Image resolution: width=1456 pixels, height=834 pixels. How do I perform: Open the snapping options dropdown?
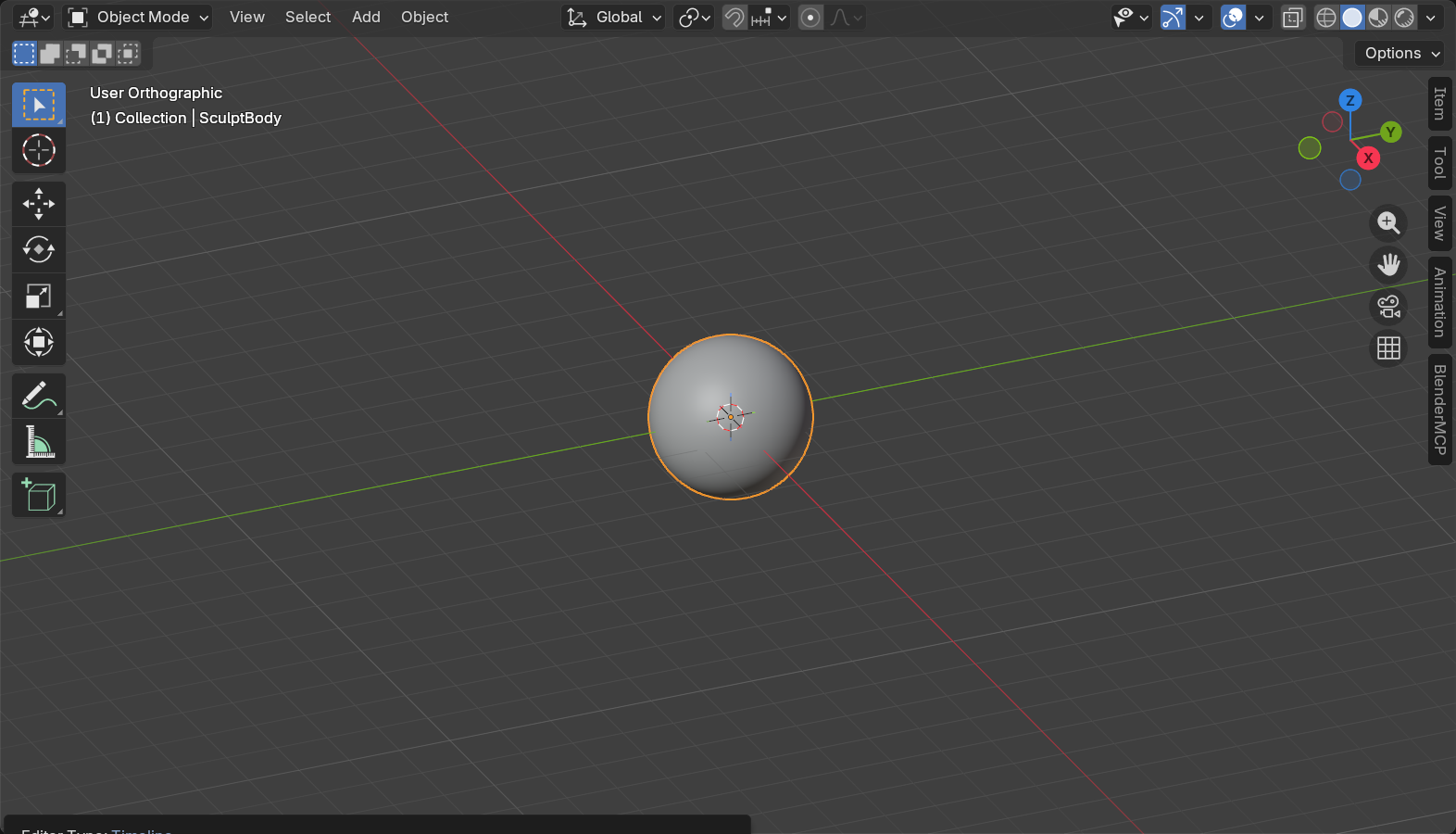770,18
